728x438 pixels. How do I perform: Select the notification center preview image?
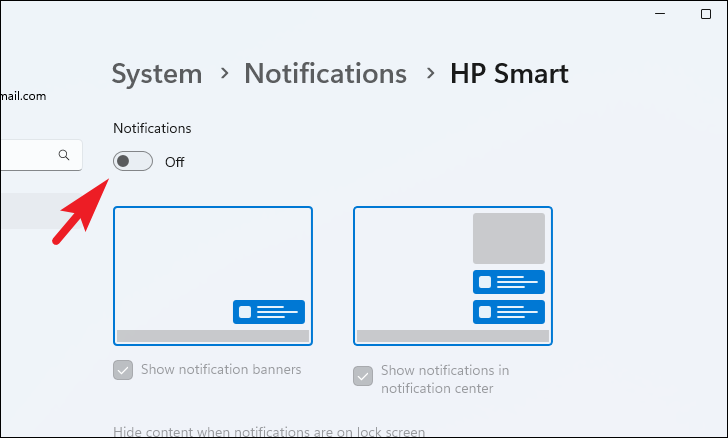coord(453,276)
